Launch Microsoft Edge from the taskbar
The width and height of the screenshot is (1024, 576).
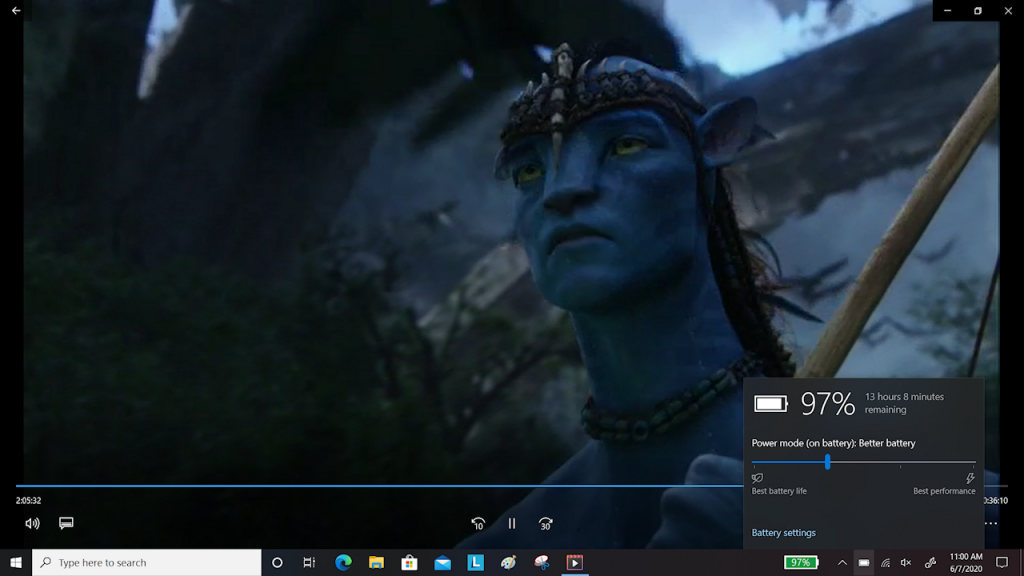click(x=343, y=562)
